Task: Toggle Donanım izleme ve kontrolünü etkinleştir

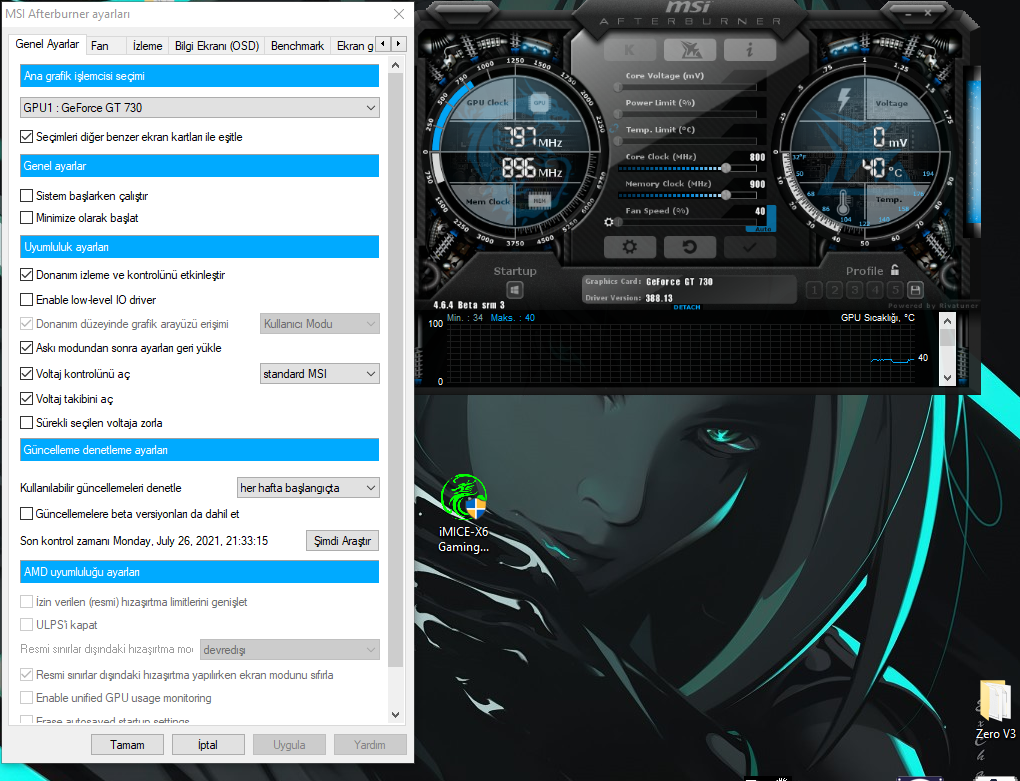Action: coord(27,275)
